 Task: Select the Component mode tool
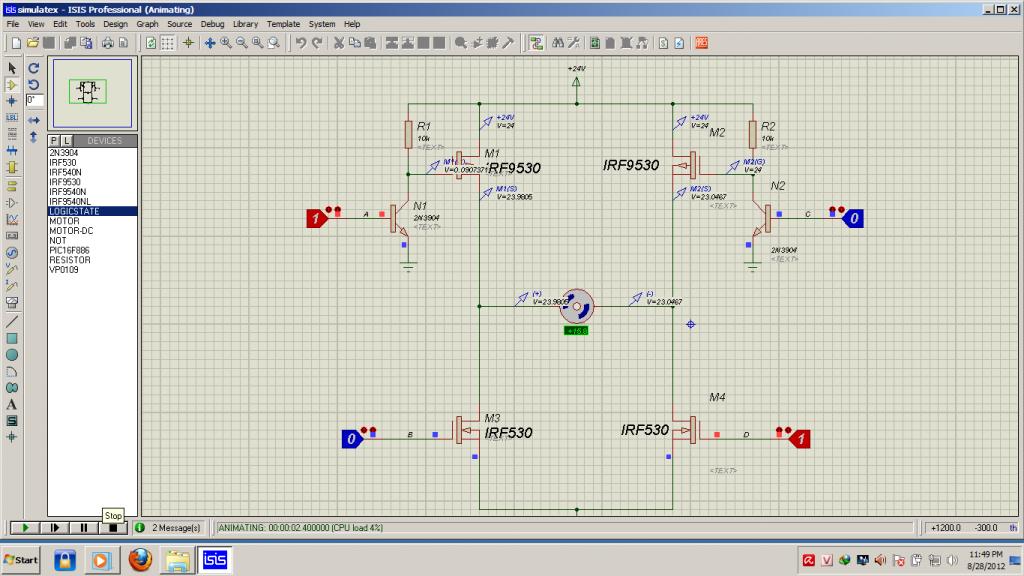click(12, 84)
